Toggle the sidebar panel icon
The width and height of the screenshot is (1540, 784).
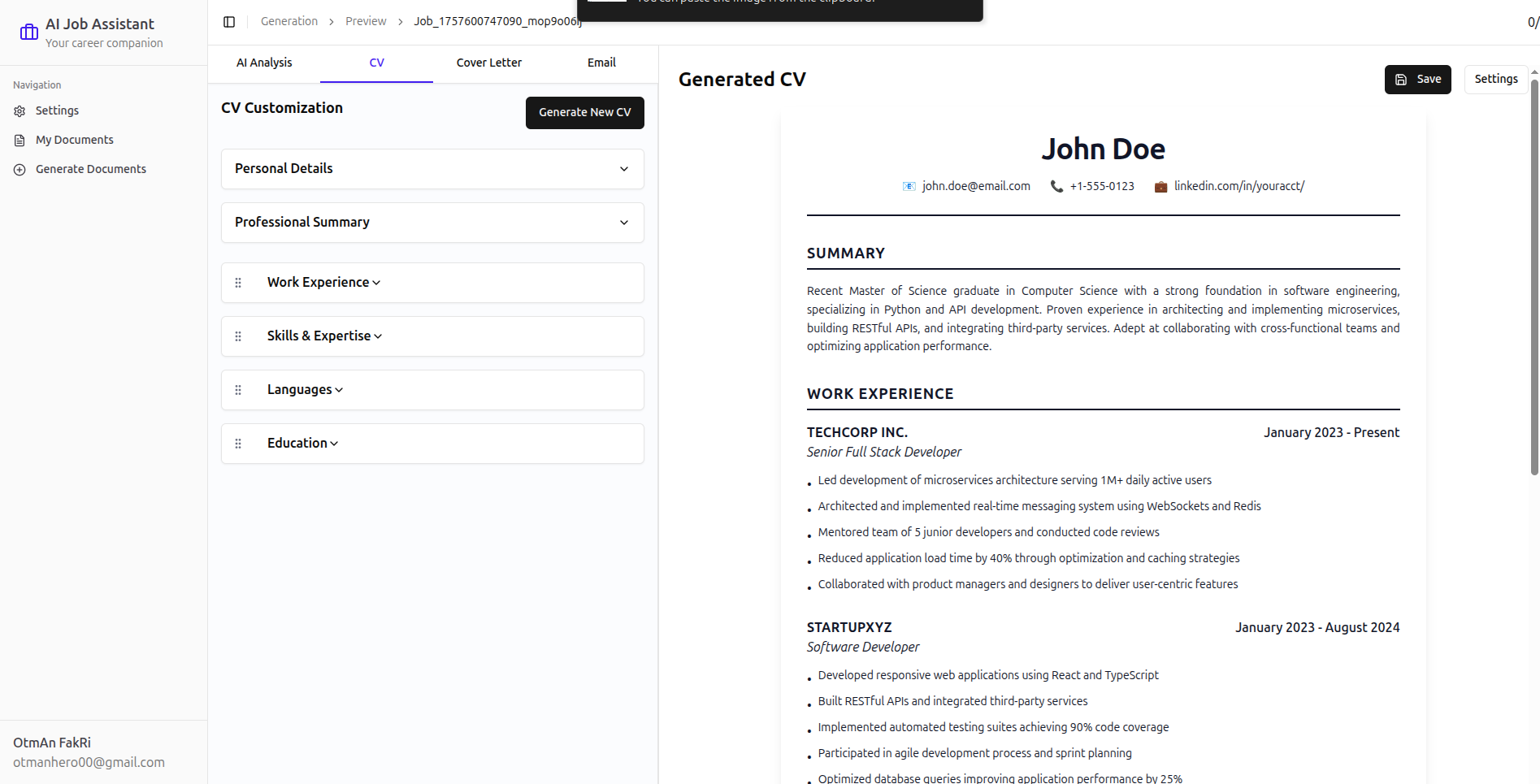coord(229,22)
